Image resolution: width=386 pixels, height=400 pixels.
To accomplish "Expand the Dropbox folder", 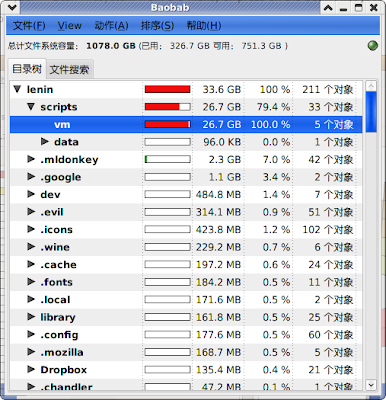I will click(x=31, y=369).
